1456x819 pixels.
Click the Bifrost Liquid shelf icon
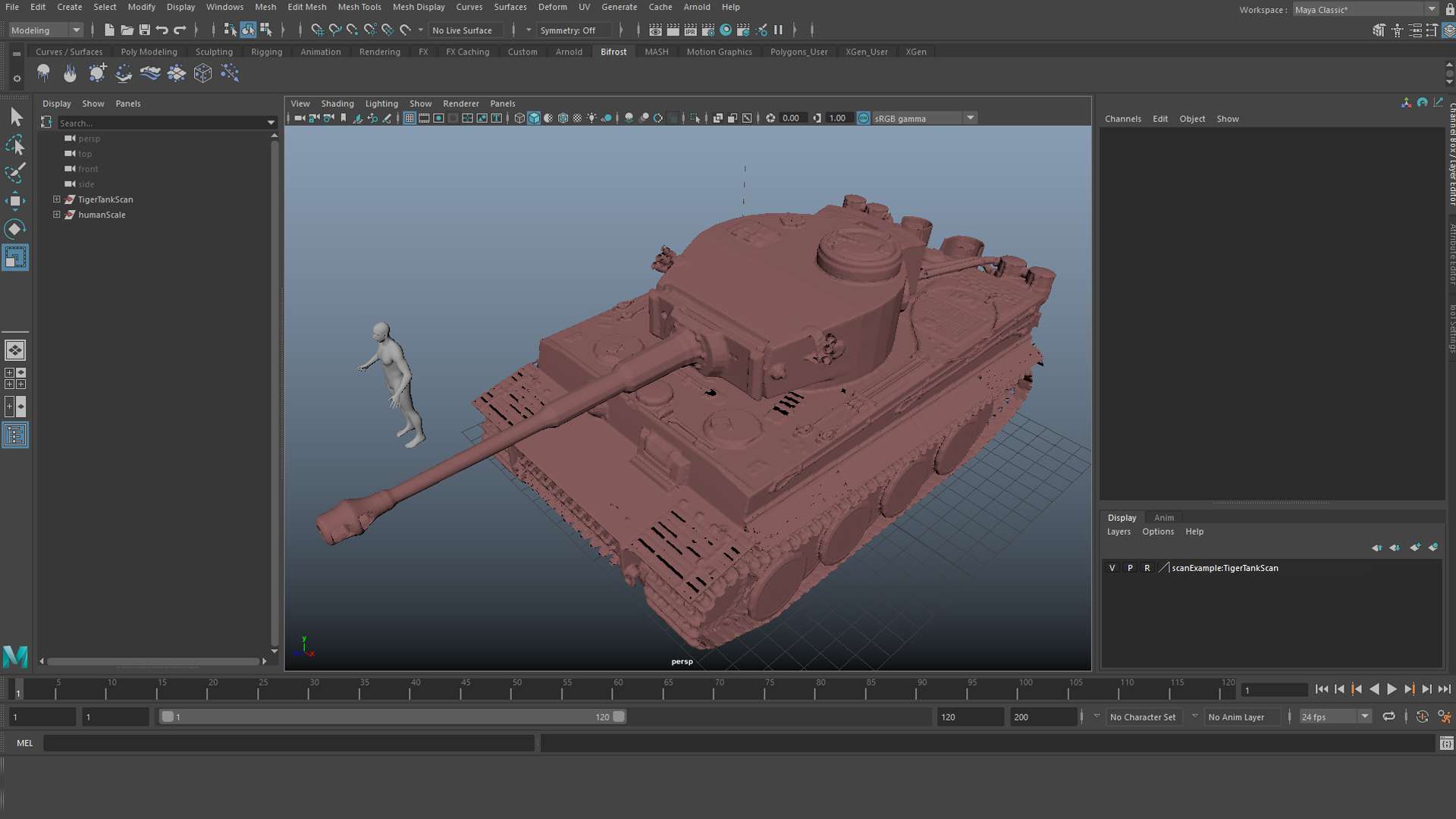click(43, 73)
